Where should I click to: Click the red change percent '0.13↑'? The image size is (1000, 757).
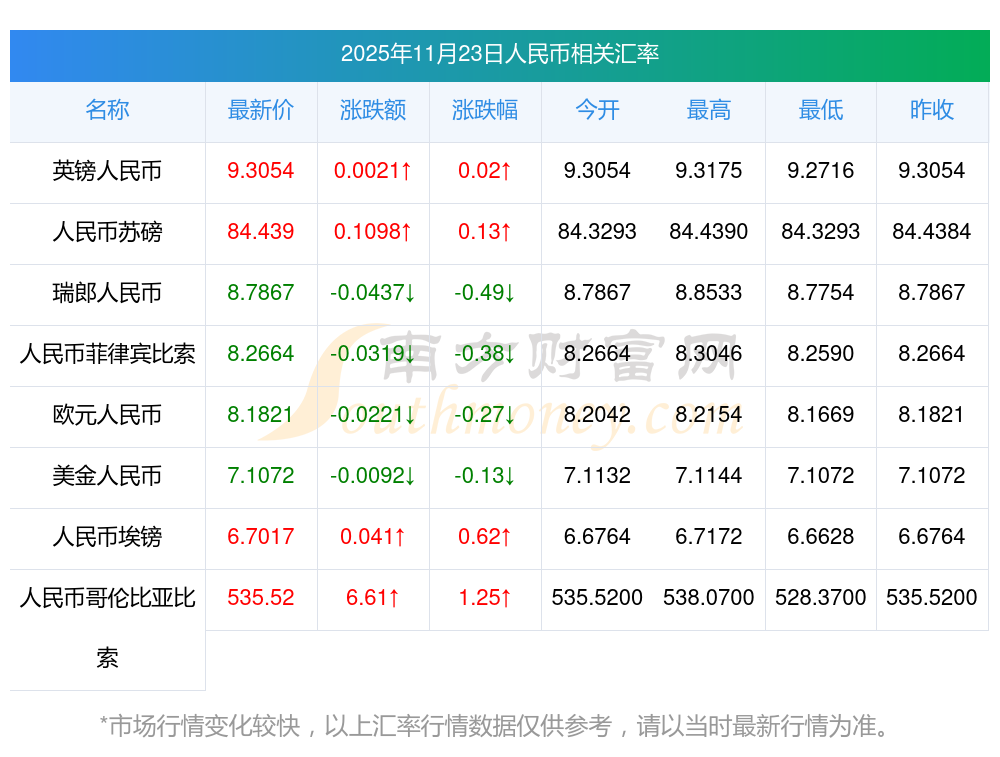pyautogui.click(x=485, y=232)
